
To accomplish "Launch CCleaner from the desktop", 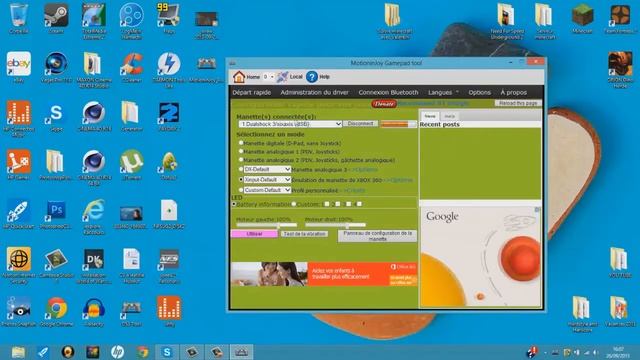I will pyautogui.click(x=131, y=64).
